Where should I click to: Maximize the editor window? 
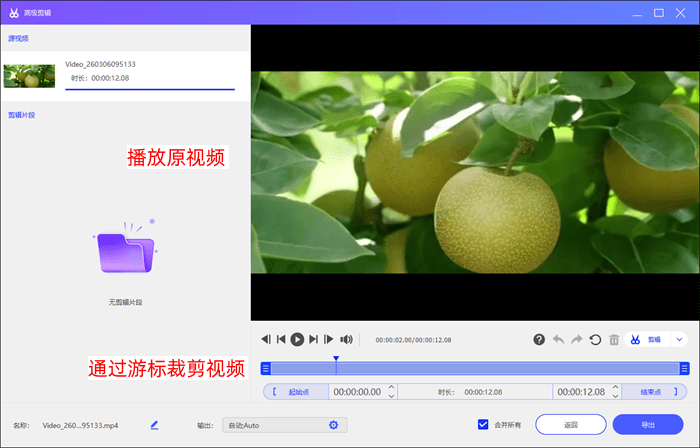[x=659, y=13]
